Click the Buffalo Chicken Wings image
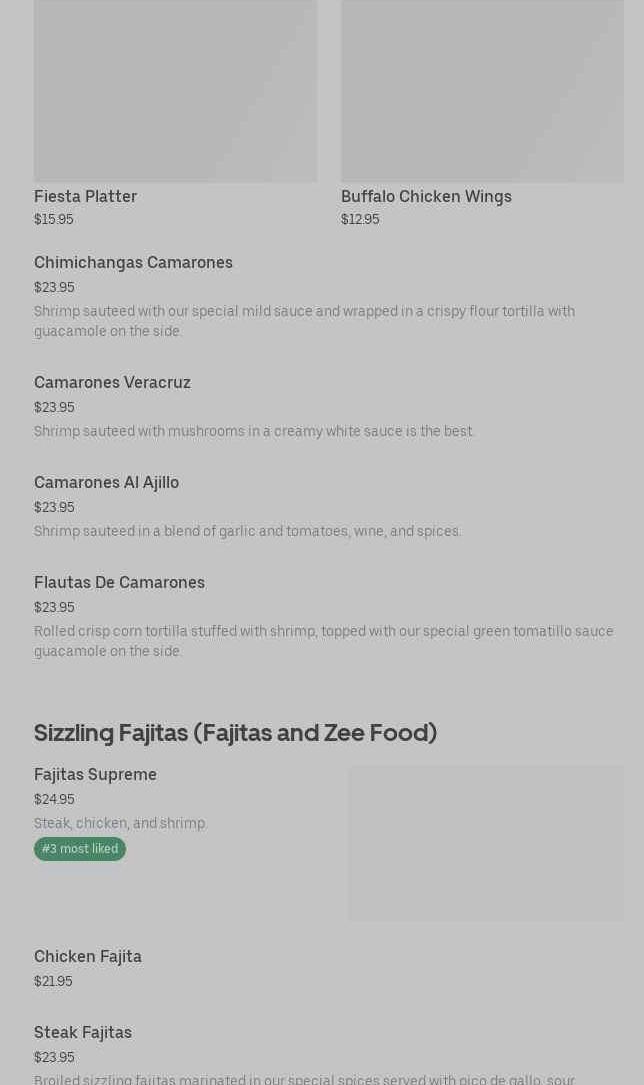The image size is (644, 1085). click(x=482, y=90)
